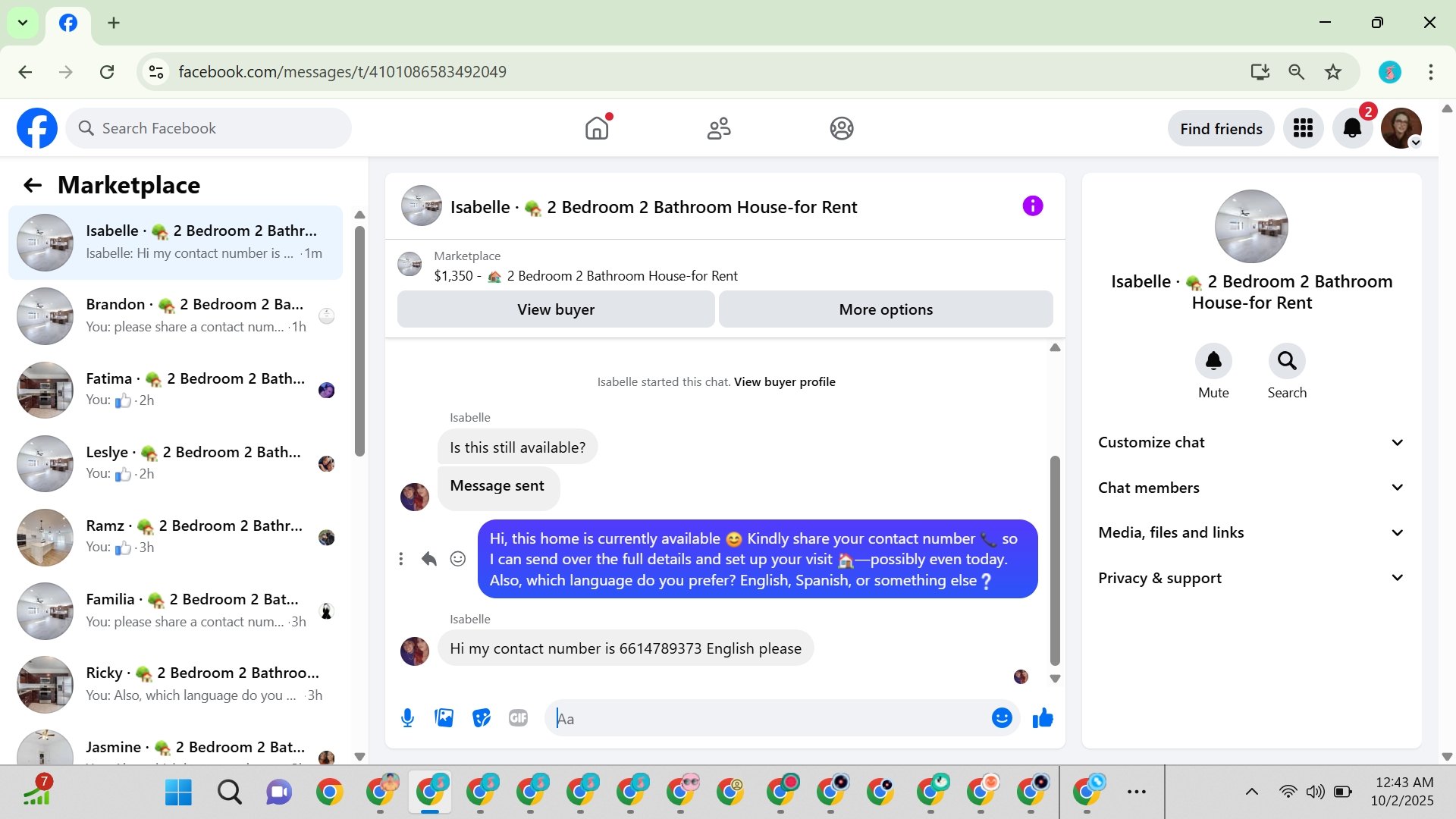The width and height of the screenshot is (1456, 819).
Task: Open the emoji picker in the message box
Action: [1001, 717]
